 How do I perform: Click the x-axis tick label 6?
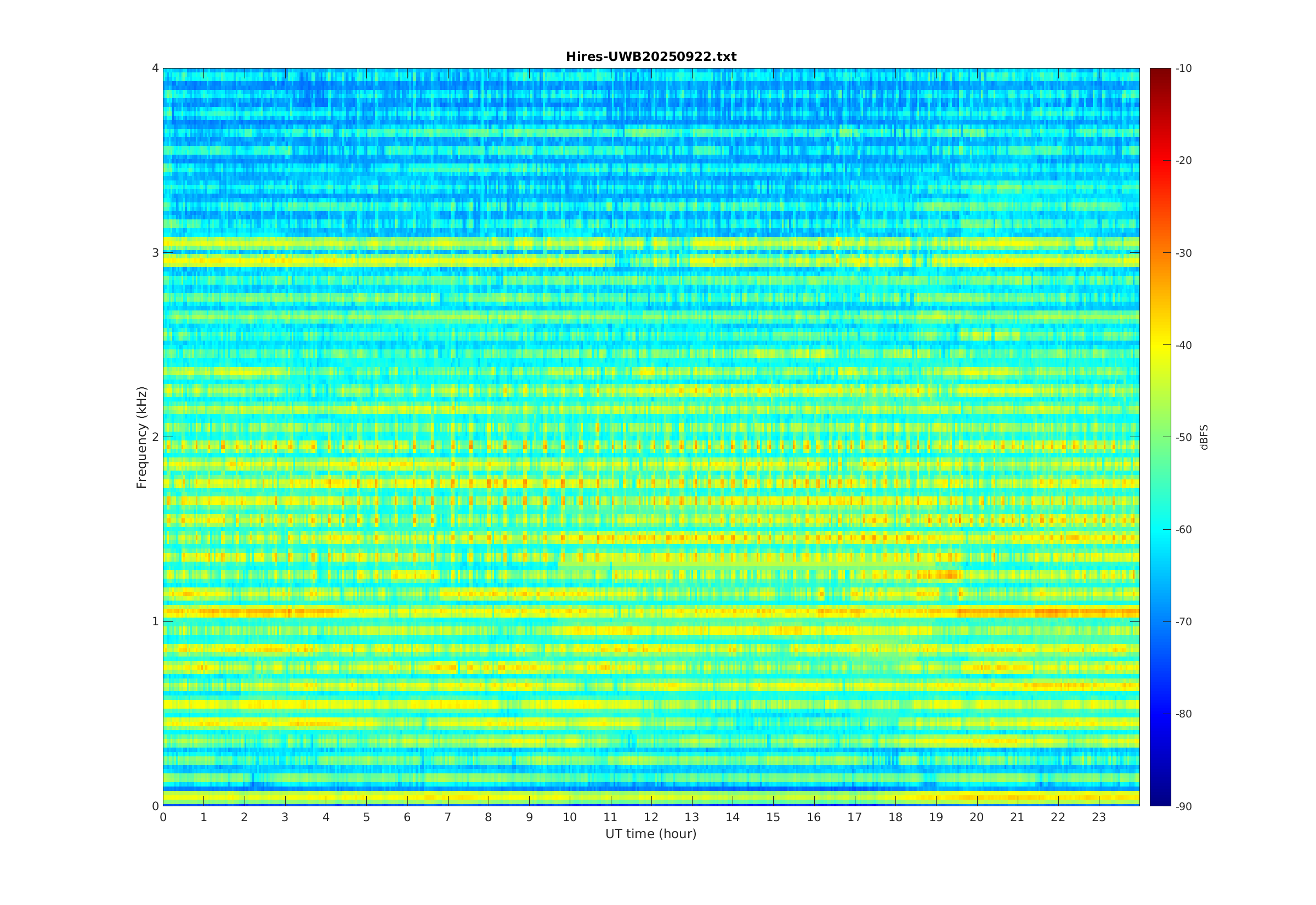[x=407, y=817]
